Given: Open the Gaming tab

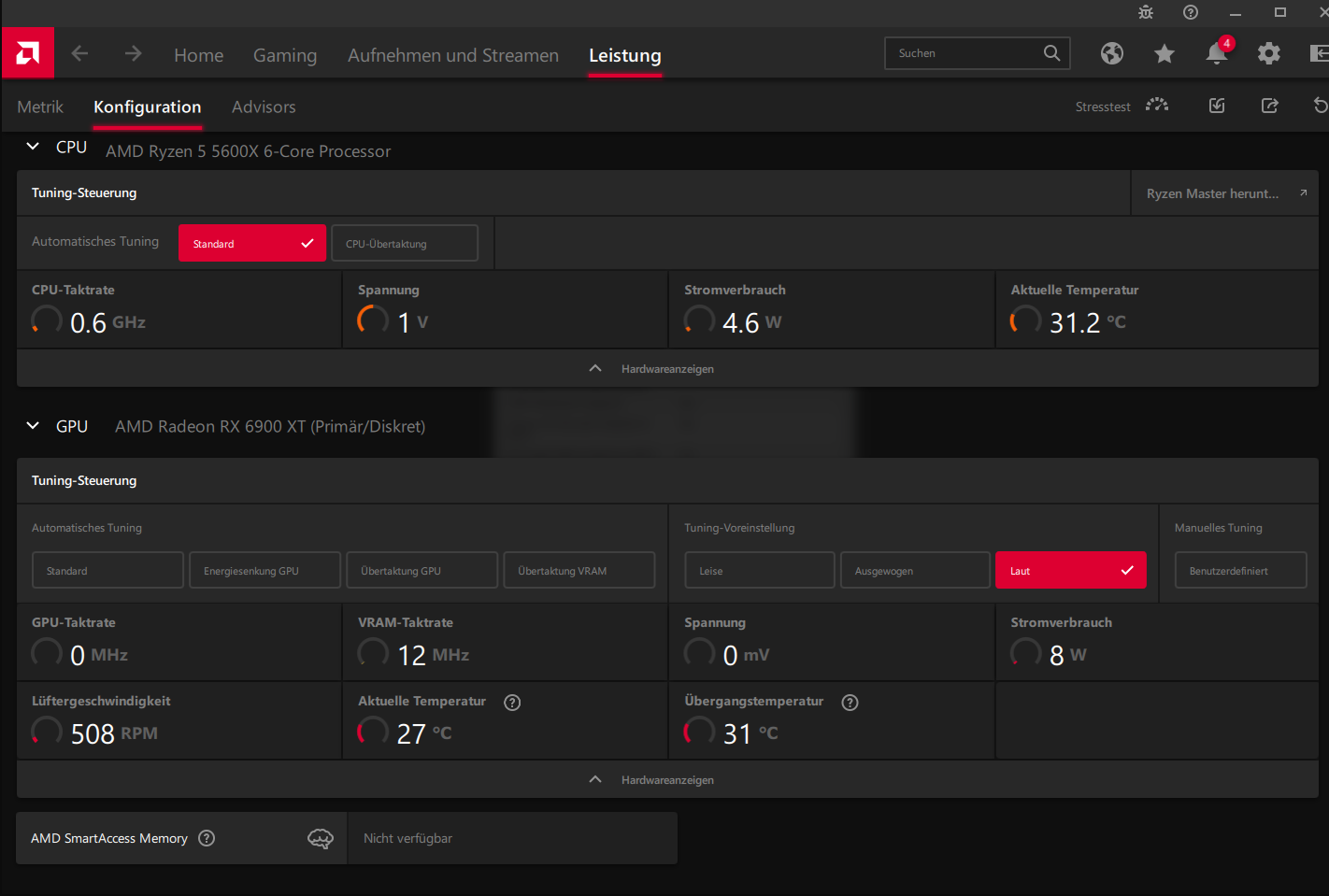Looking at the screenshot, I should (285, 55).
